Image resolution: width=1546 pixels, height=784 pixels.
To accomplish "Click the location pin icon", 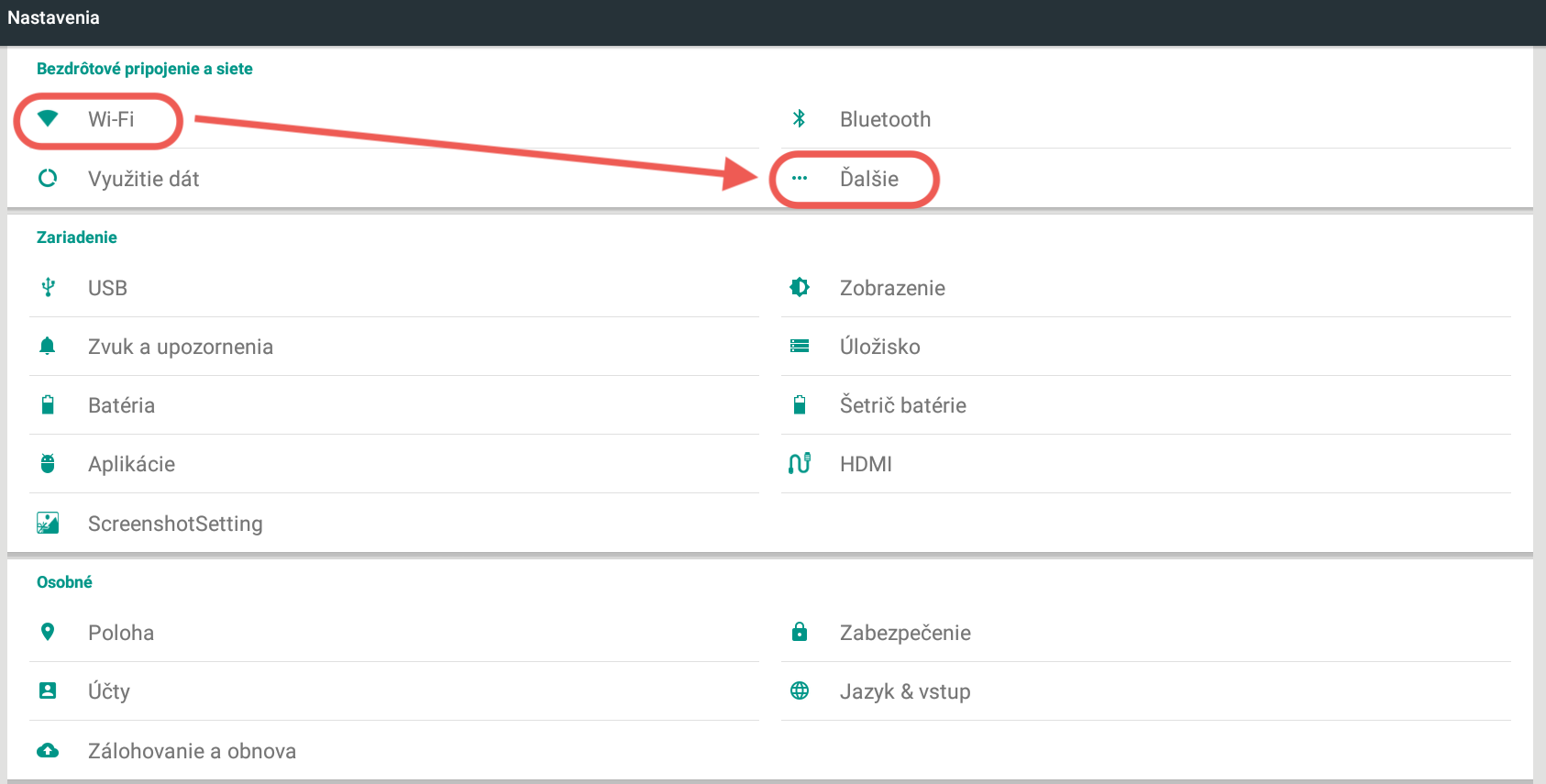I will [48, 632].
